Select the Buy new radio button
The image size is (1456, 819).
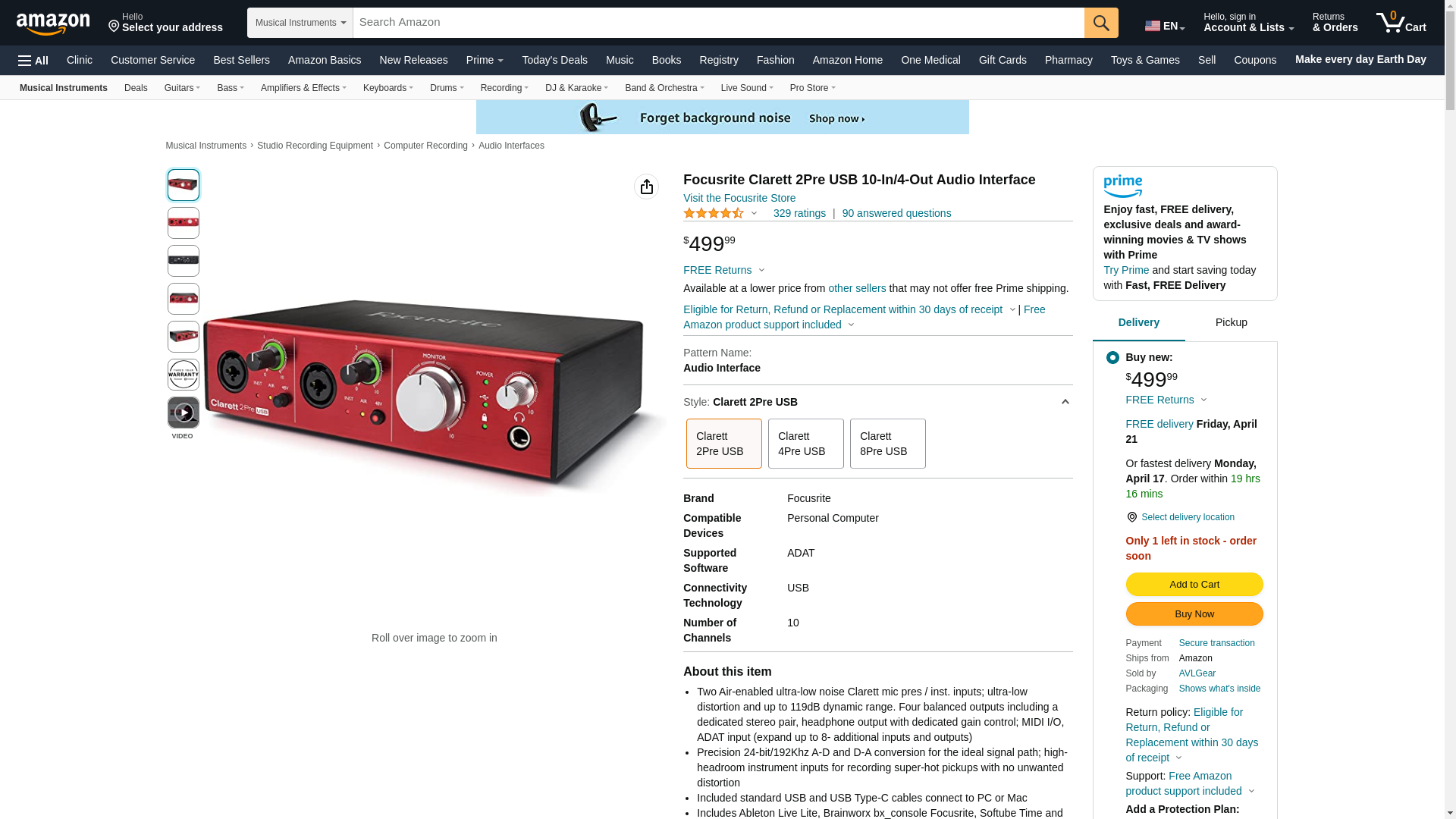[x=1112, y=358]
